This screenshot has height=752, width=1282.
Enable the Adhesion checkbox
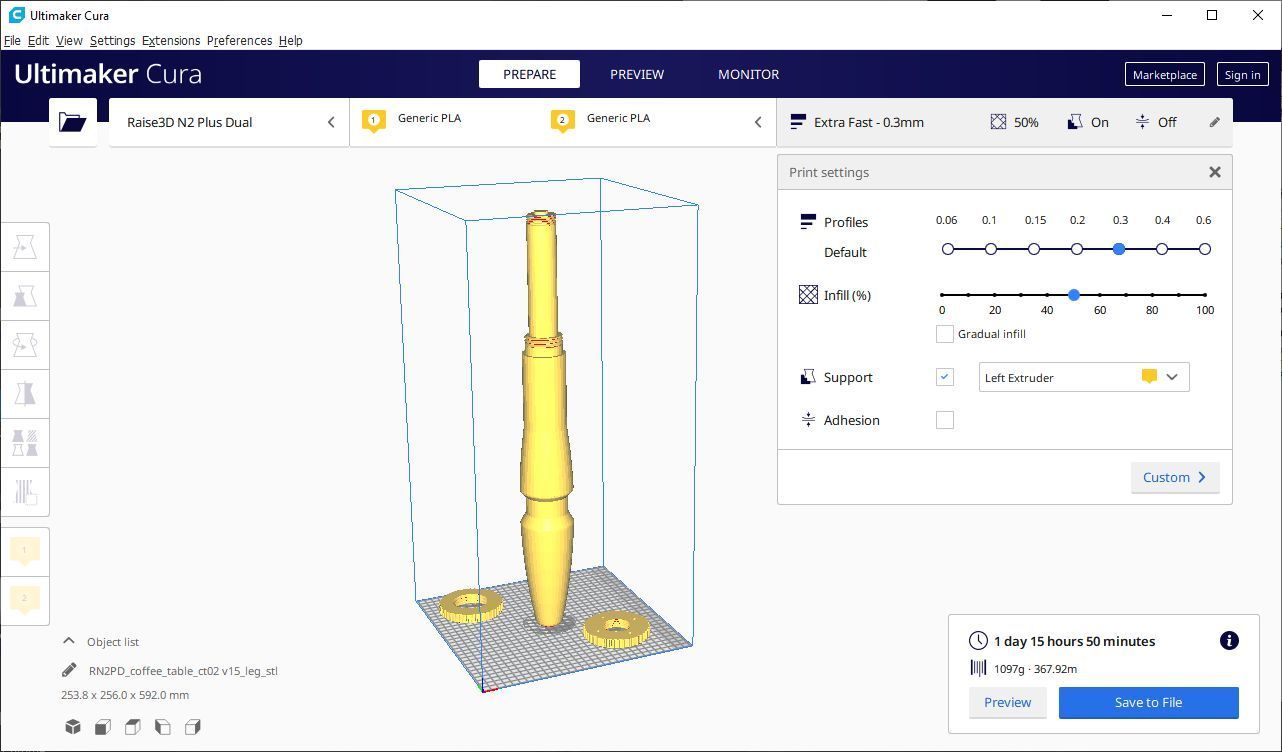click(945, 420)
